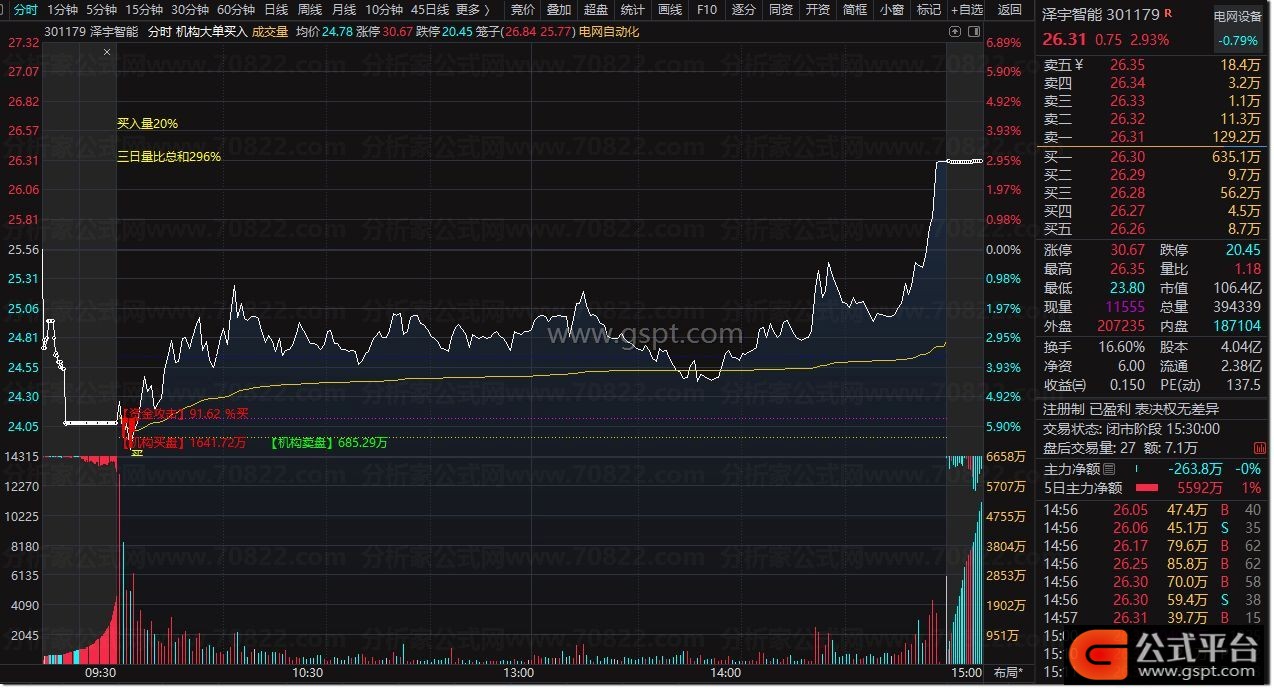This screenshot has width=1274, height=688.
Task: Toggle the 标记 marker option
Action: (928, 10)
